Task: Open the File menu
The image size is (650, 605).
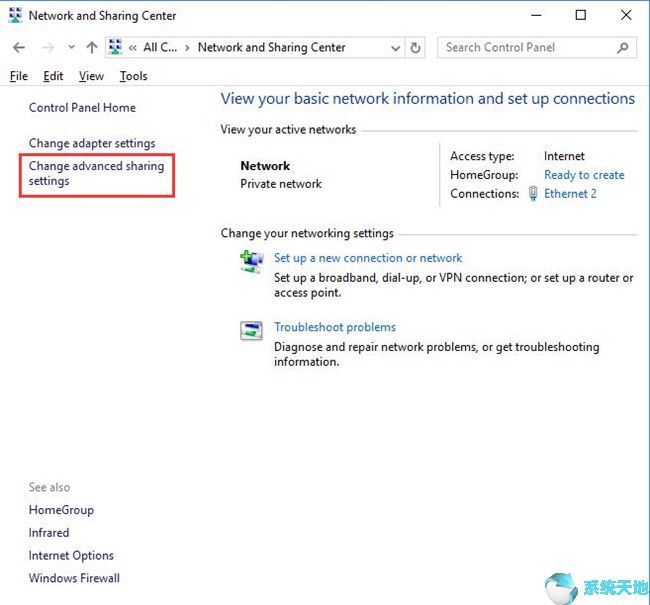Action: [x=19, y=76]
